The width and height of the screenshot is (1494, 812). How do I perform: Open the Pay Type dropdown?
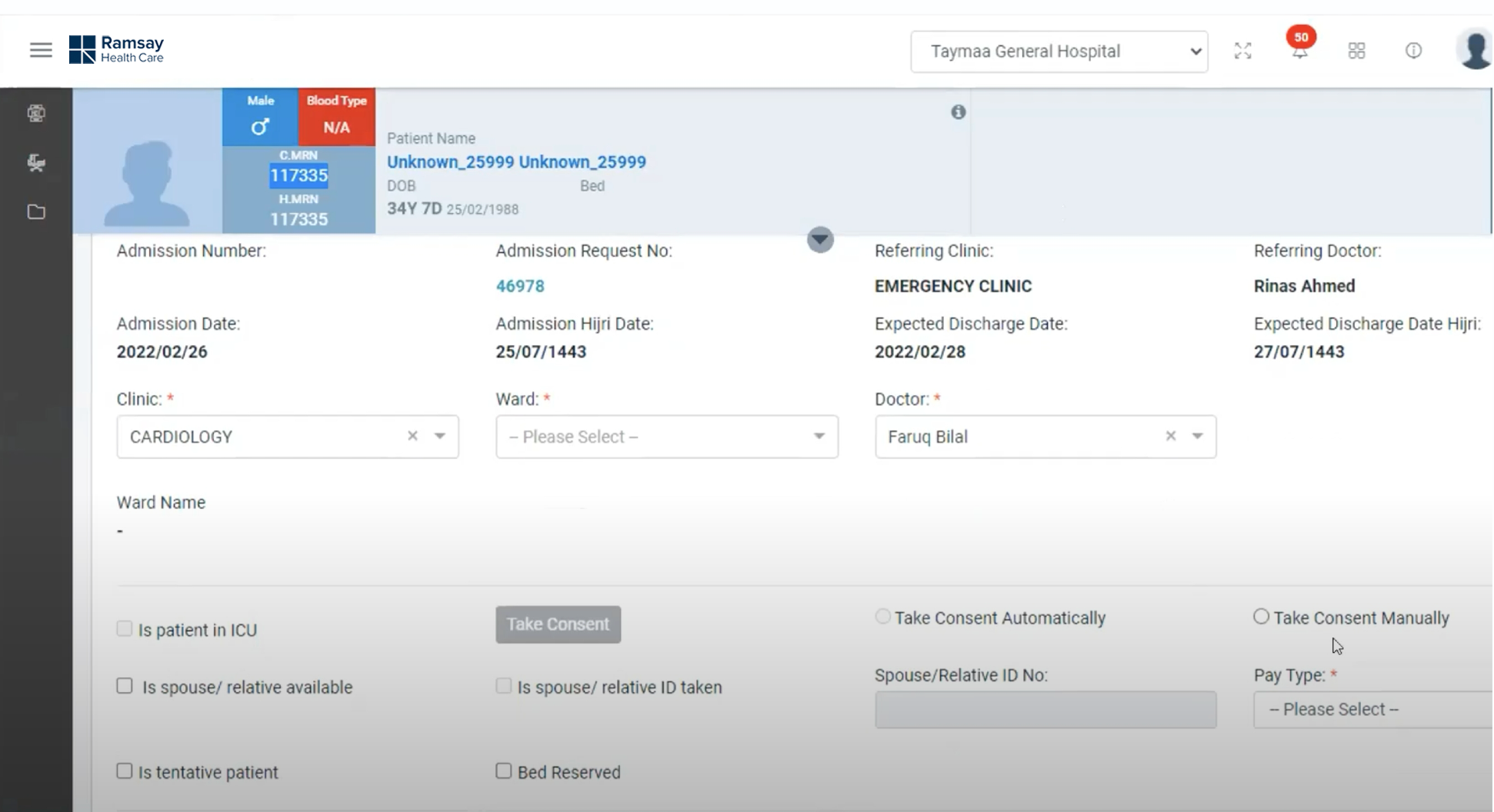click(1372, 710)
